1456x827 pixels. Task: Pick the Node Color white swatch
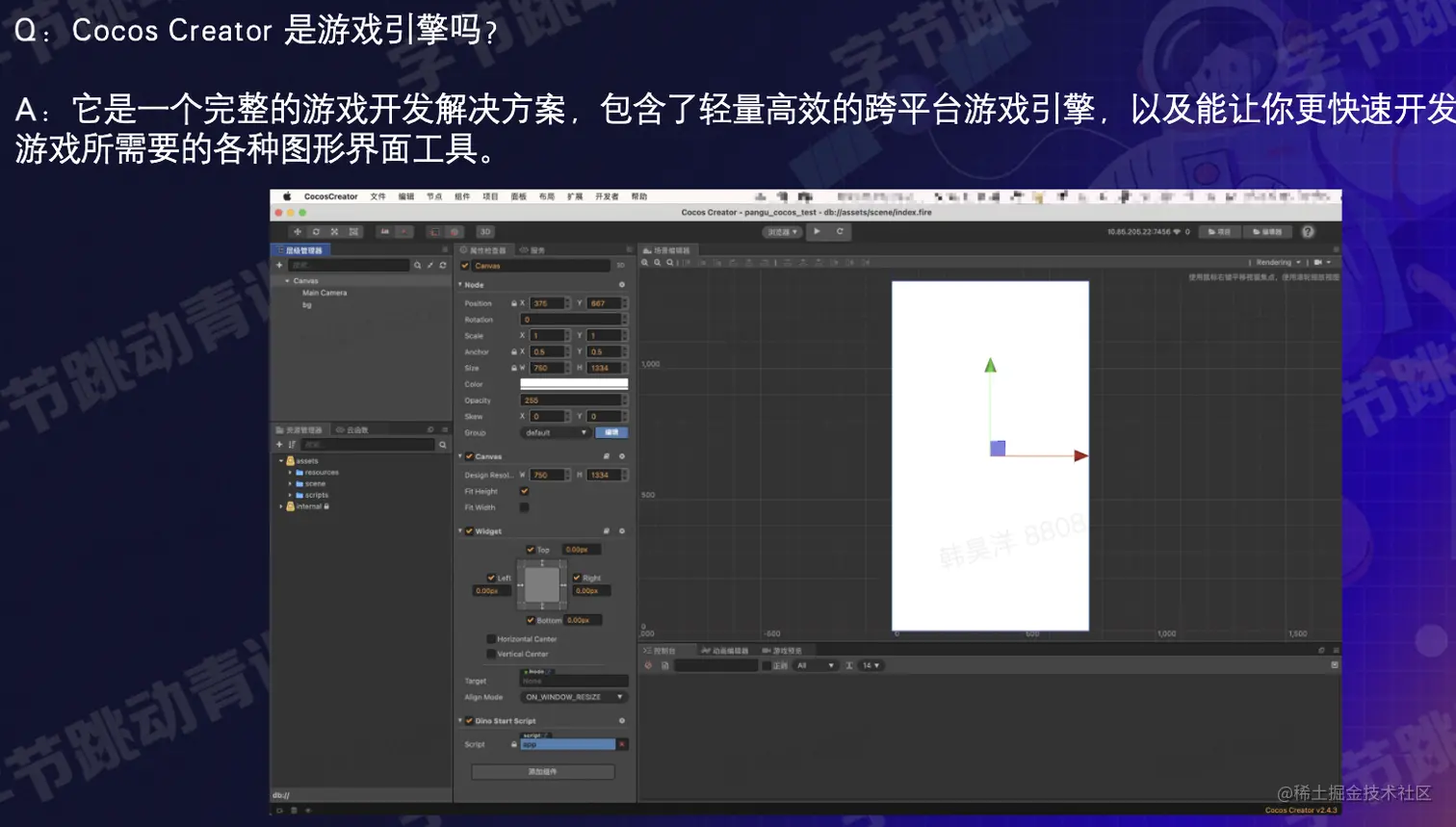tap(574, 384)
